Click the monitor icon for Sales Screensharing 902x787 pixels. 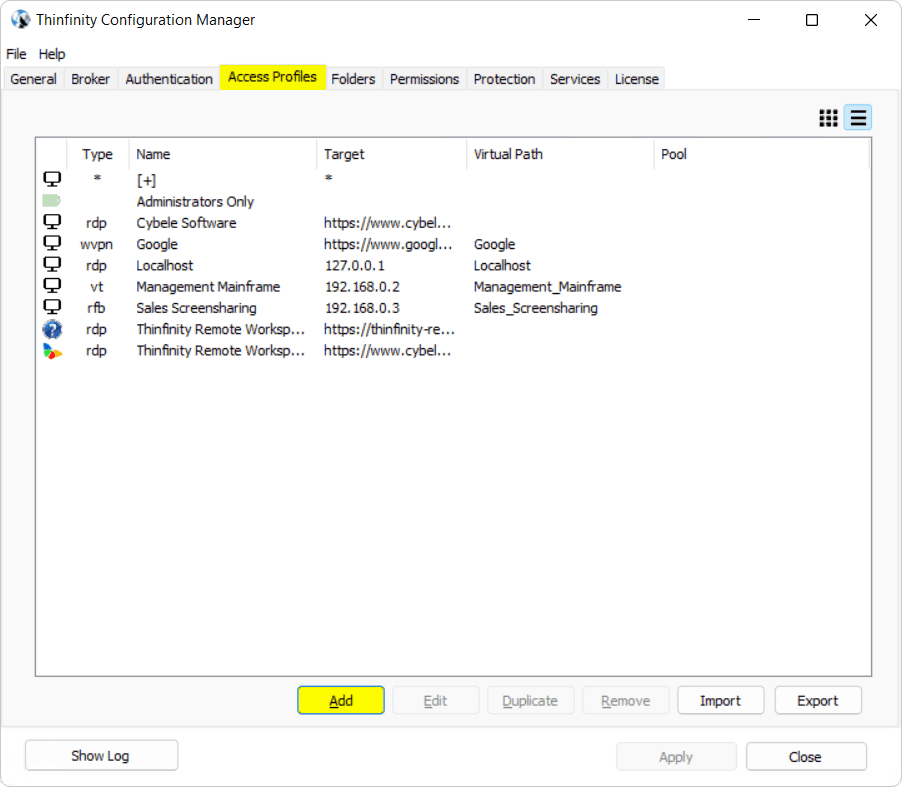click(52, 307)
